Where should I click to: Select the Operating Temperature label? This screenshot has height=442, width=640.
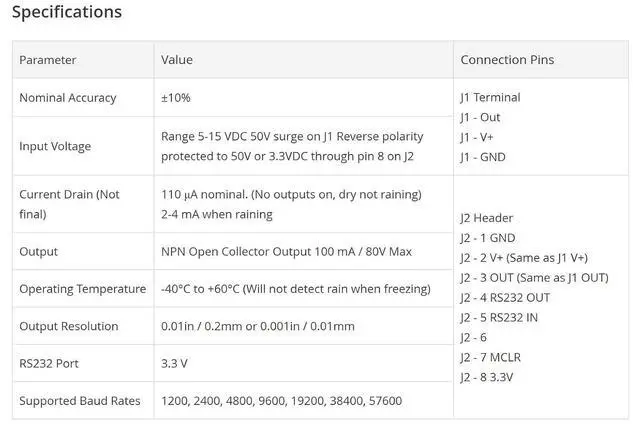(x=82, y=289)
